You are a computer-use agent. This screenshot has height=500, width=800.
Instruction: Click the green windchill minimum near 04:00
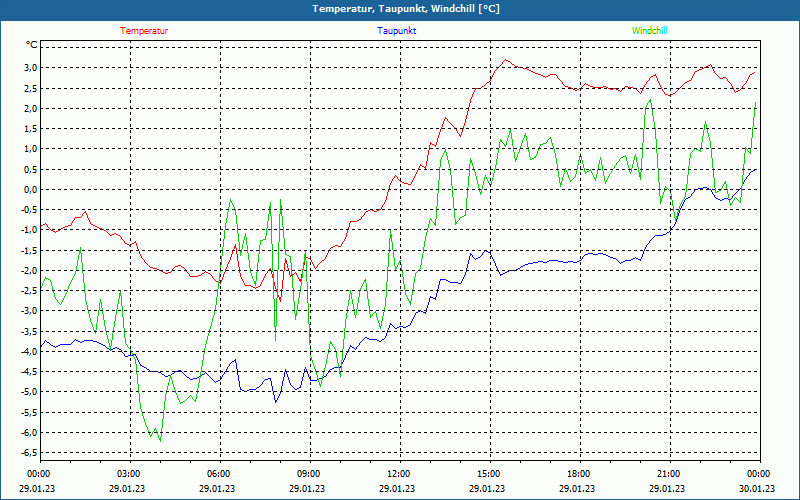pyautogui.click(x=160, y=441)
